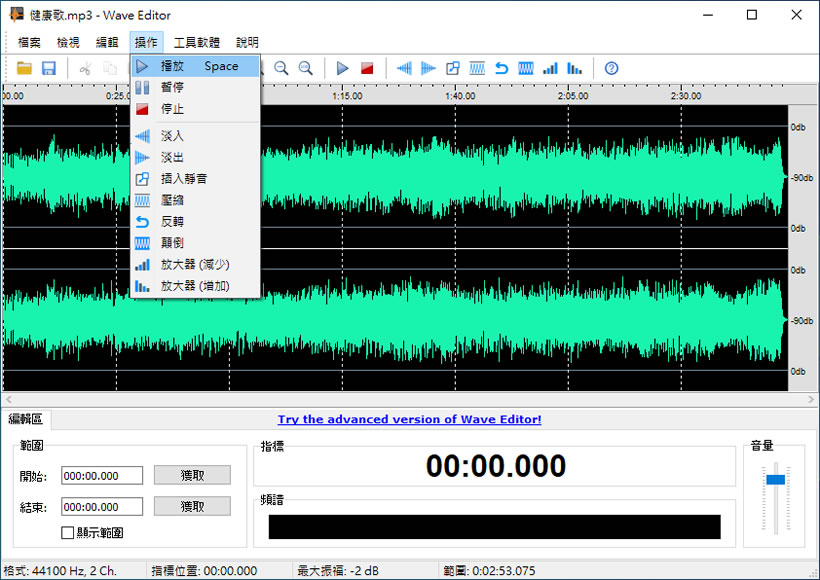Click the open file folder icon

point(24,68)
